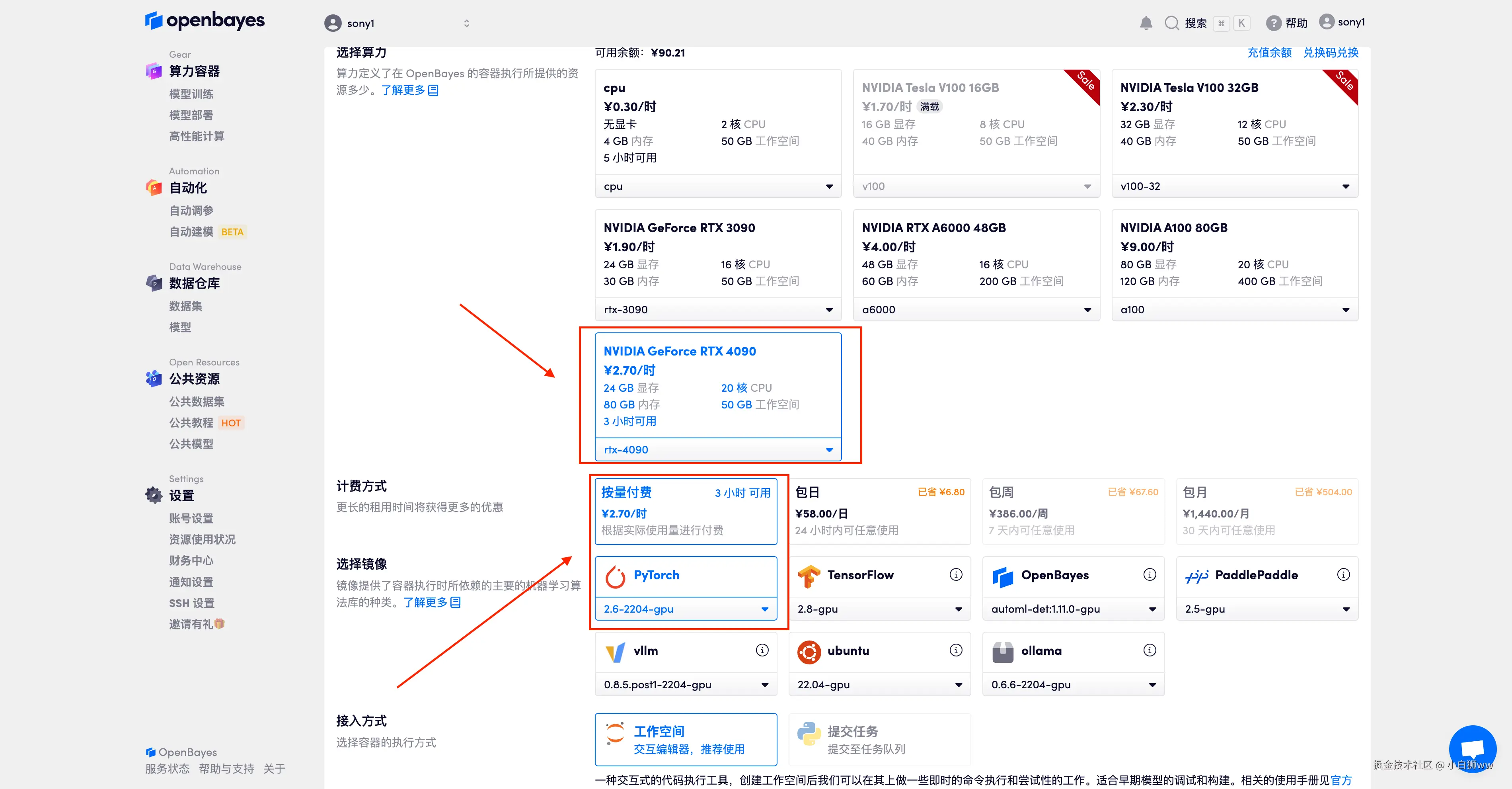Go to 公共教程 in the sidebar
The width and height of the screenshot is (1512, 789).
[191, 423]
